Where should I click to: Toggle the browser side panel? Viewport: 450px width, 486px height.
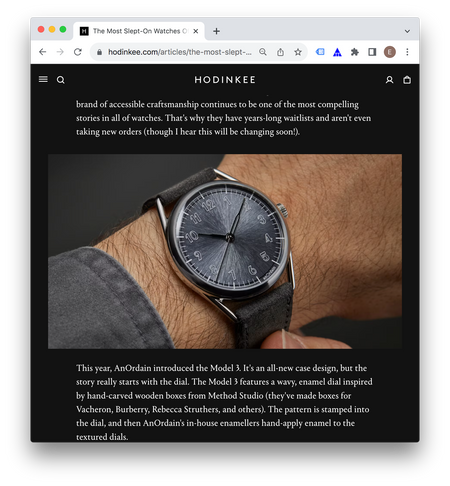(x=372, y=52)
